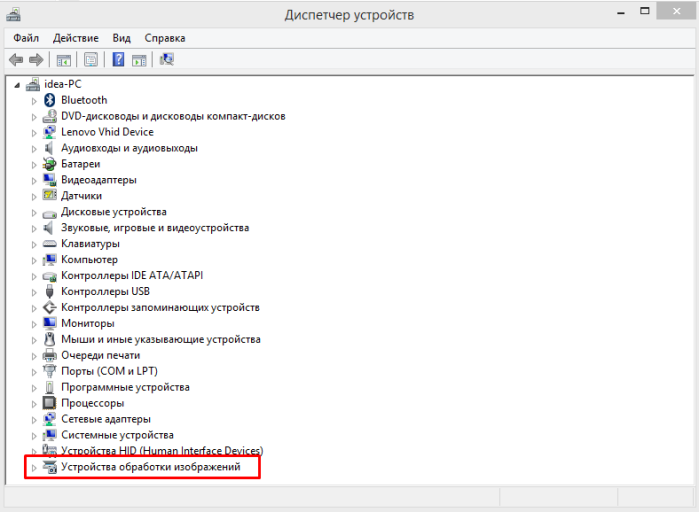Click the Lenovo Vhid Device icon
Image resolution: width=699 pixels, height=512 pixels.
[x=49, y=132]
